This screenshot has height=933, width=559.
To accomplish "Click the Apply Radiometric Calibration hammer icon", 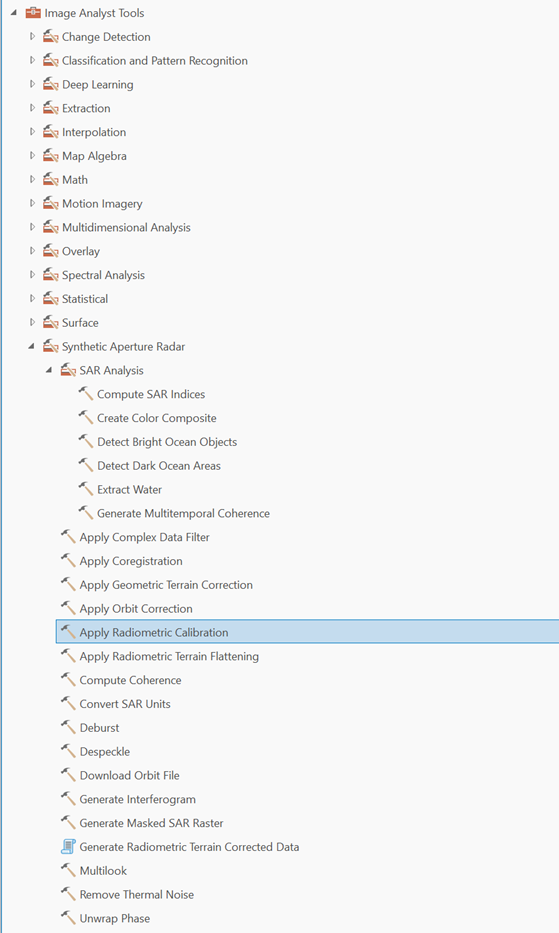I will coord(68,631).
